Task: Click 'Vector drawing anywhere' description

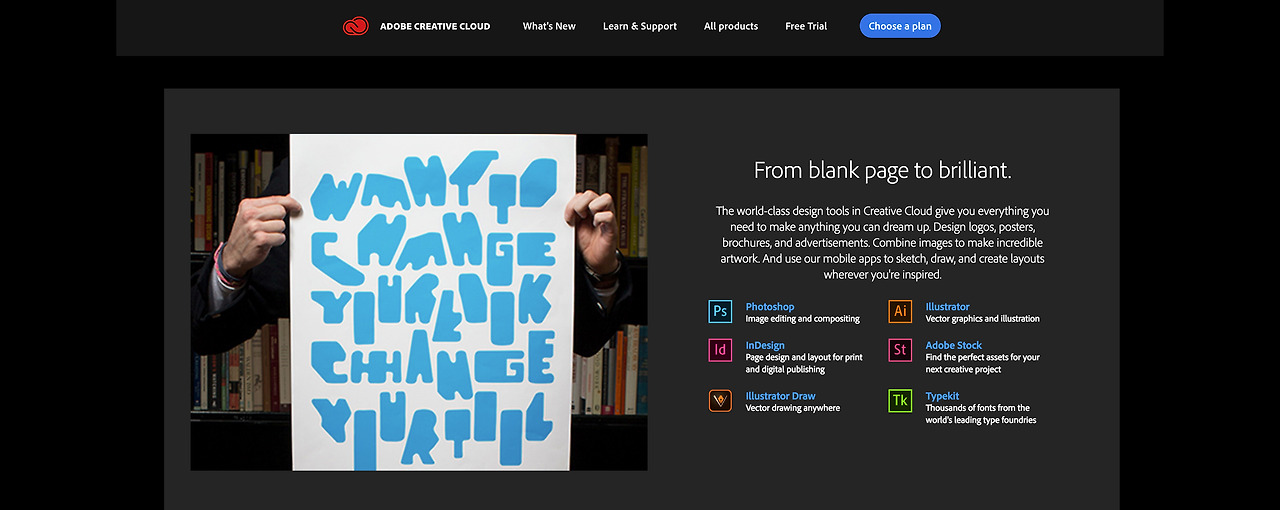Action: (x=793, y=408)
